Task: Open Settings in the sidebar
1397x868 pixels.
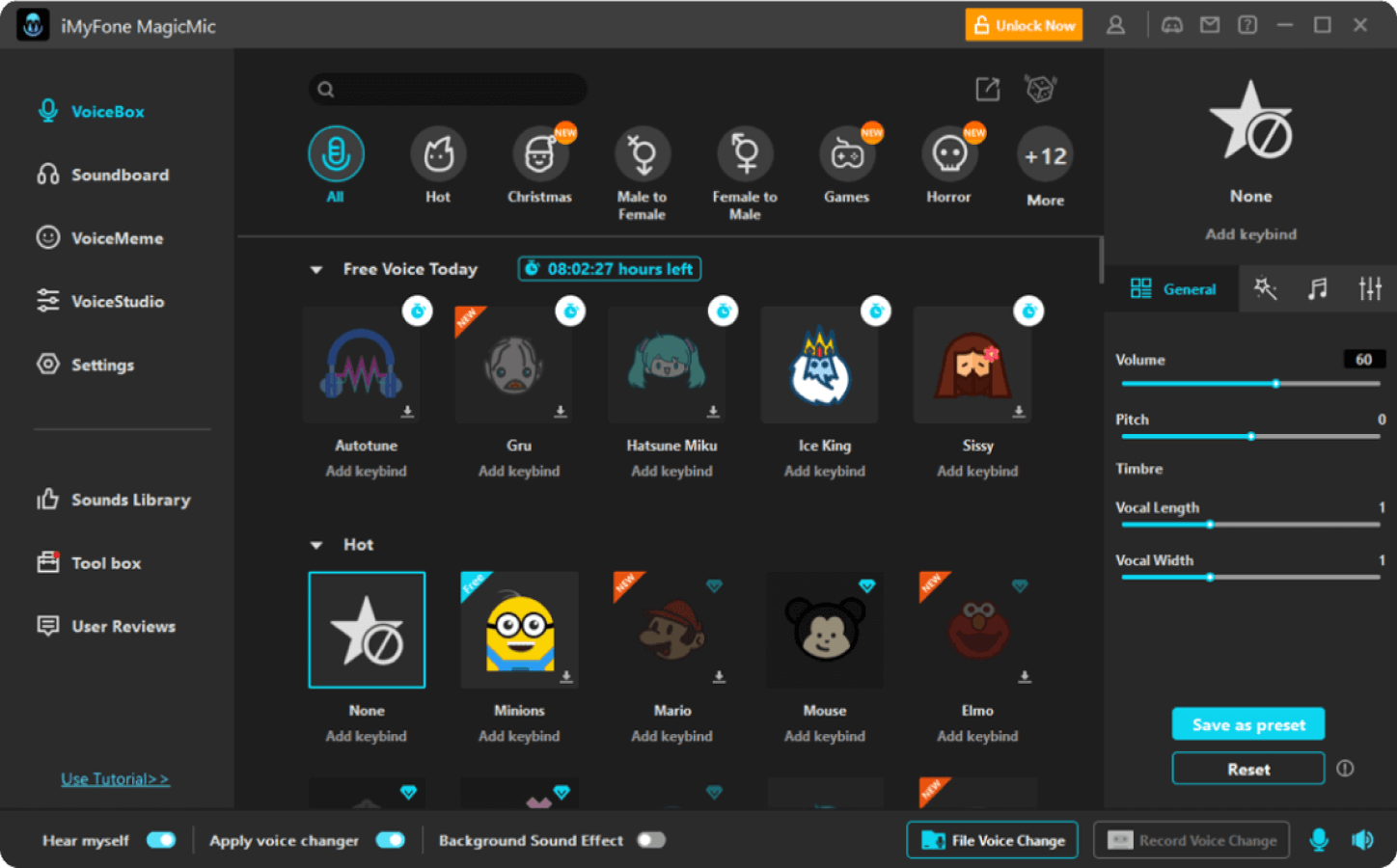Action: pos(85,365)
